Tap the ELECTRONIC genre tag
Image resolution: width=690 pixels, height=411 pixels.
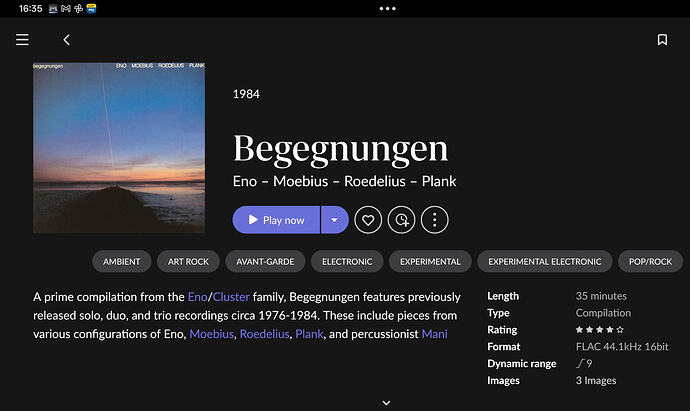pyautogui.click(x=347, y=262)
